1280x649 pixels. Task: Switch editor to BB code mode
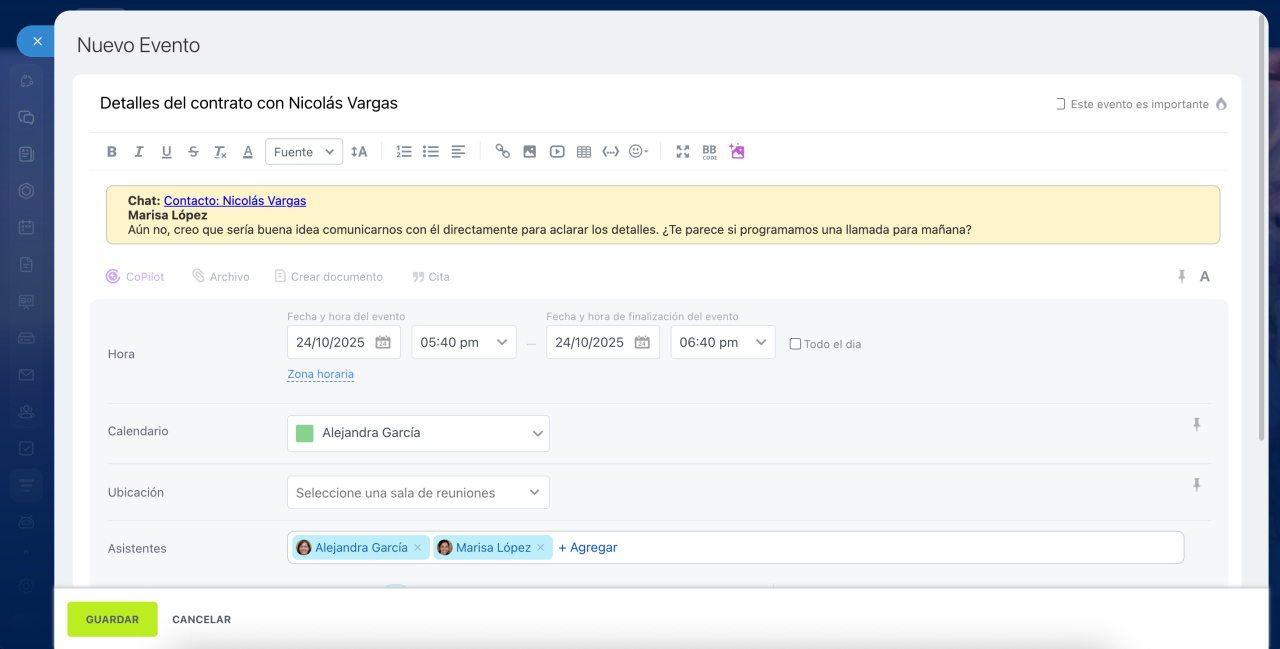(x=709, y=152)
